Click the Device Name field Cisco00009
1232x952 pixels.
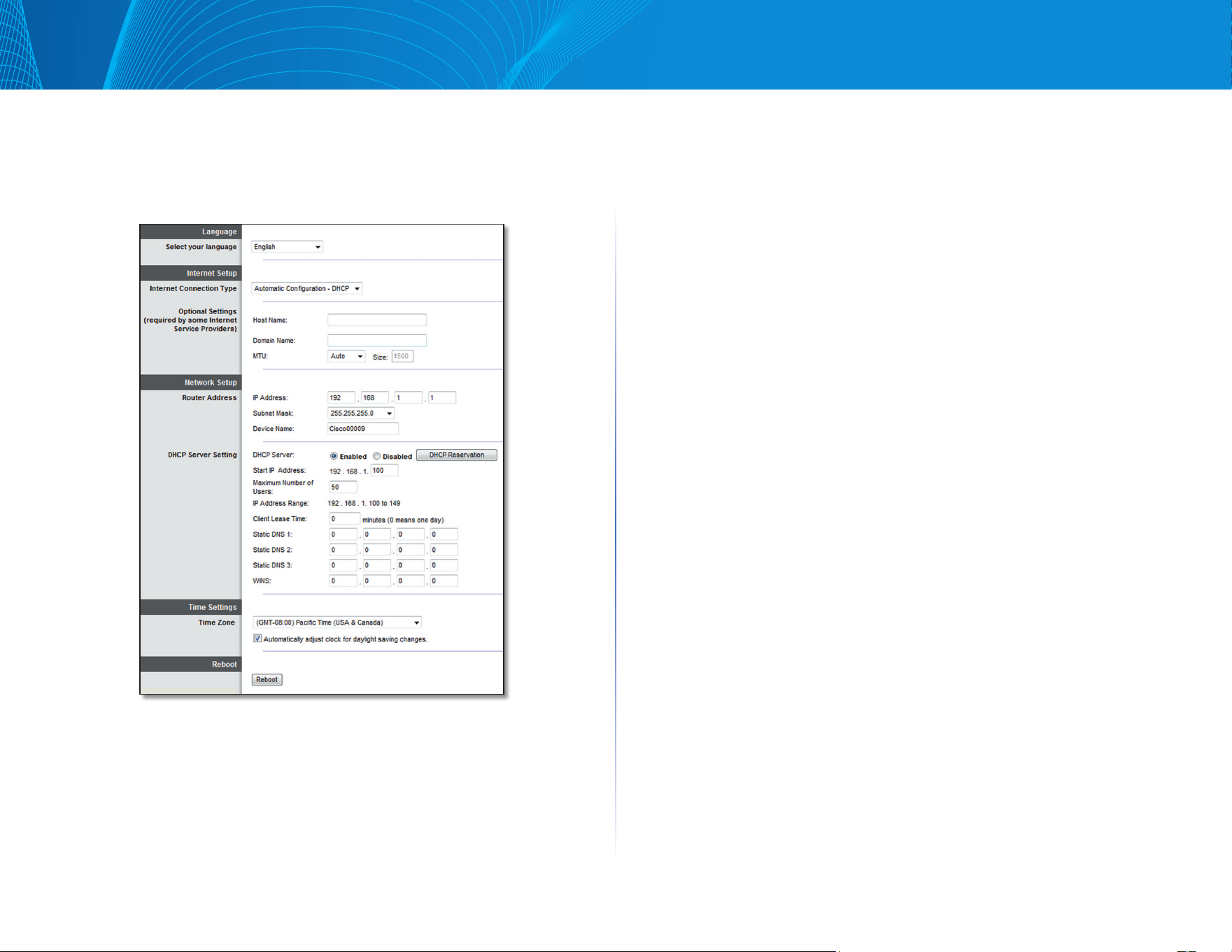point(363,429)
